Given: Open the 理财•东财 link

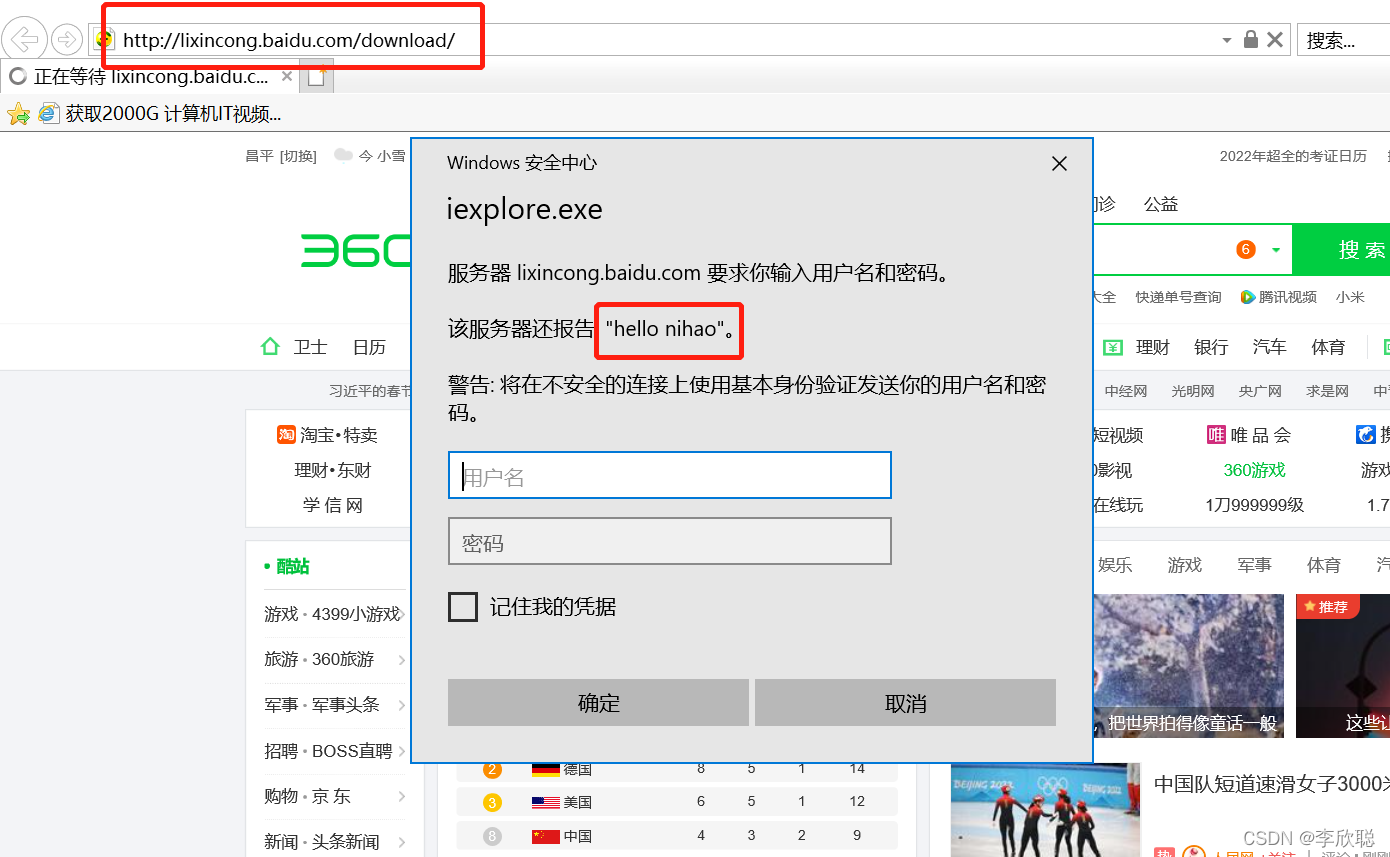Looking at the screenshot, I should click(x=333, y=470).
